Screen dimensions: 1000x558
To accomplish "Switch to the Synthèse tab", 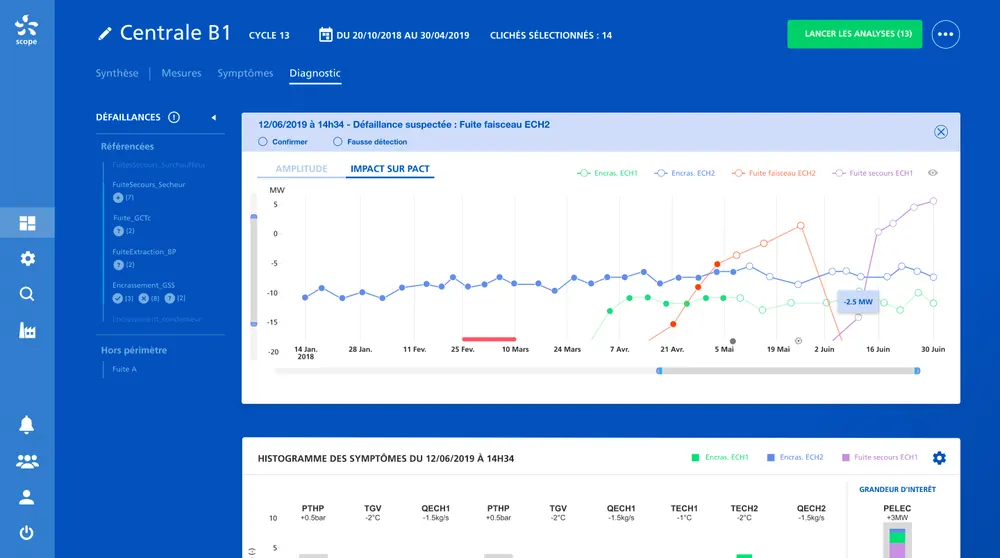I will (117, 73).
